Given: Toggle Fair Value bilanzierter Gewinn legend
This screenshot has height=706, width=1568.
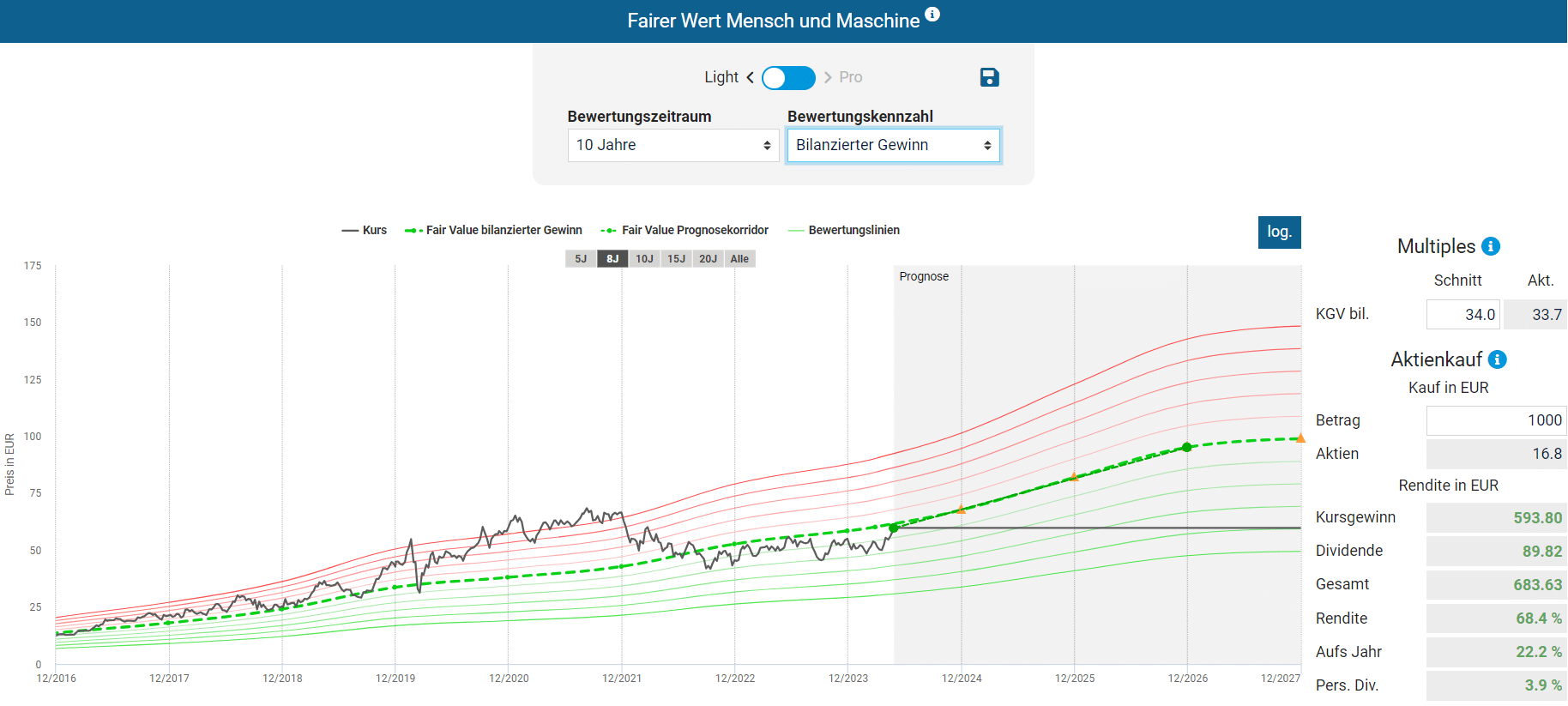Looking at the screenshot, I should [493, 230].
